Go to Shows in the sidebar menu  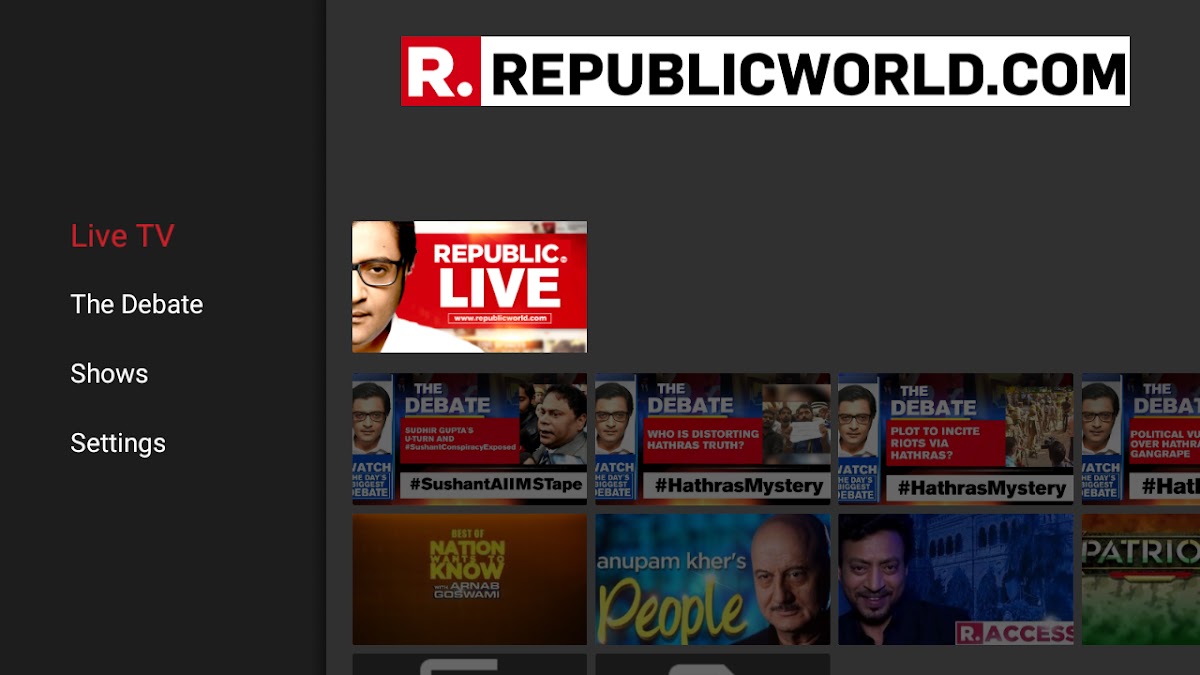[109, 373]
